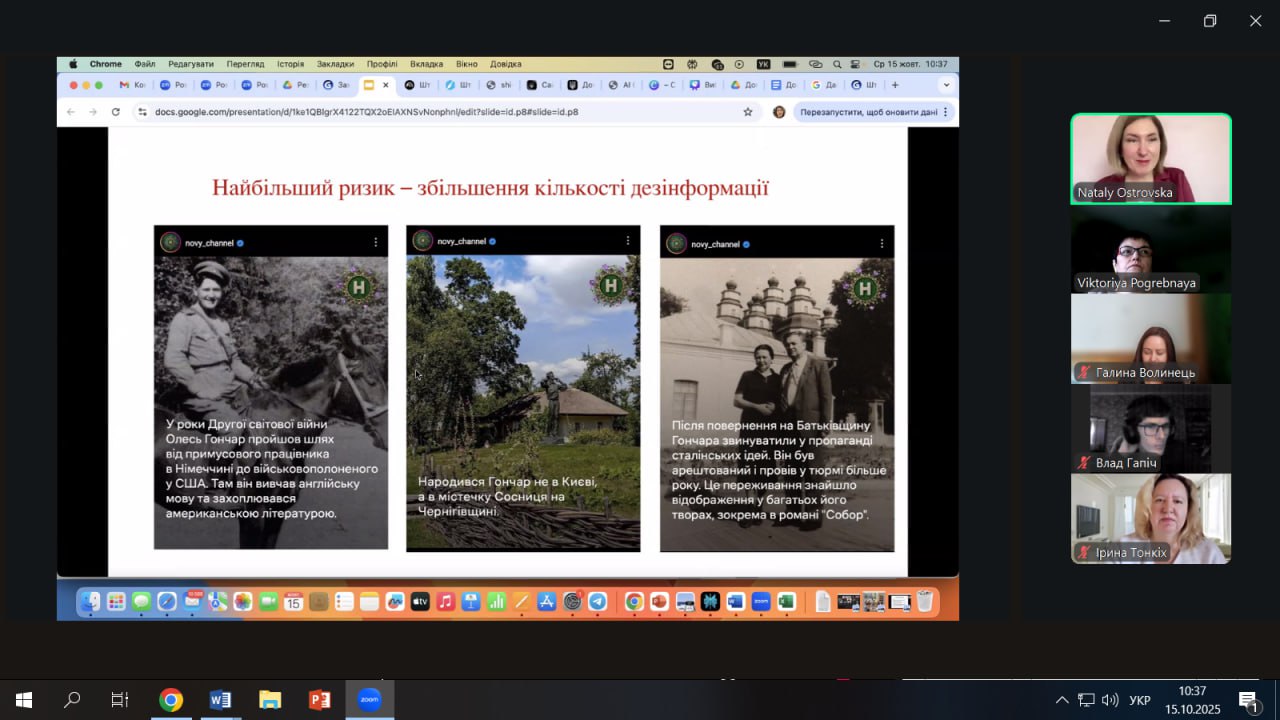Open File Explorer from the taskbar
Image resolution: width=1280 pixels, height=720 pixels.
(270, 700)
